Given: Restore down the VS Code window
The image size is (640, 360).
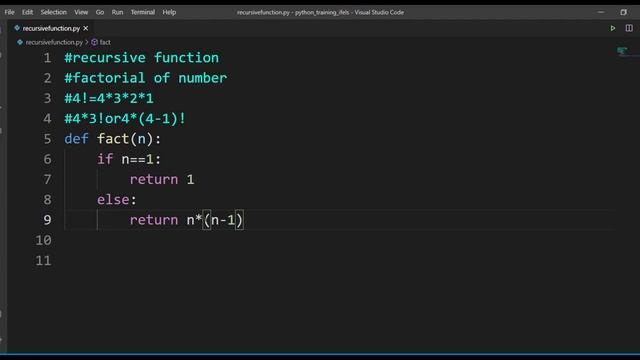Looking at the screenshot, I should click(623, 12).
